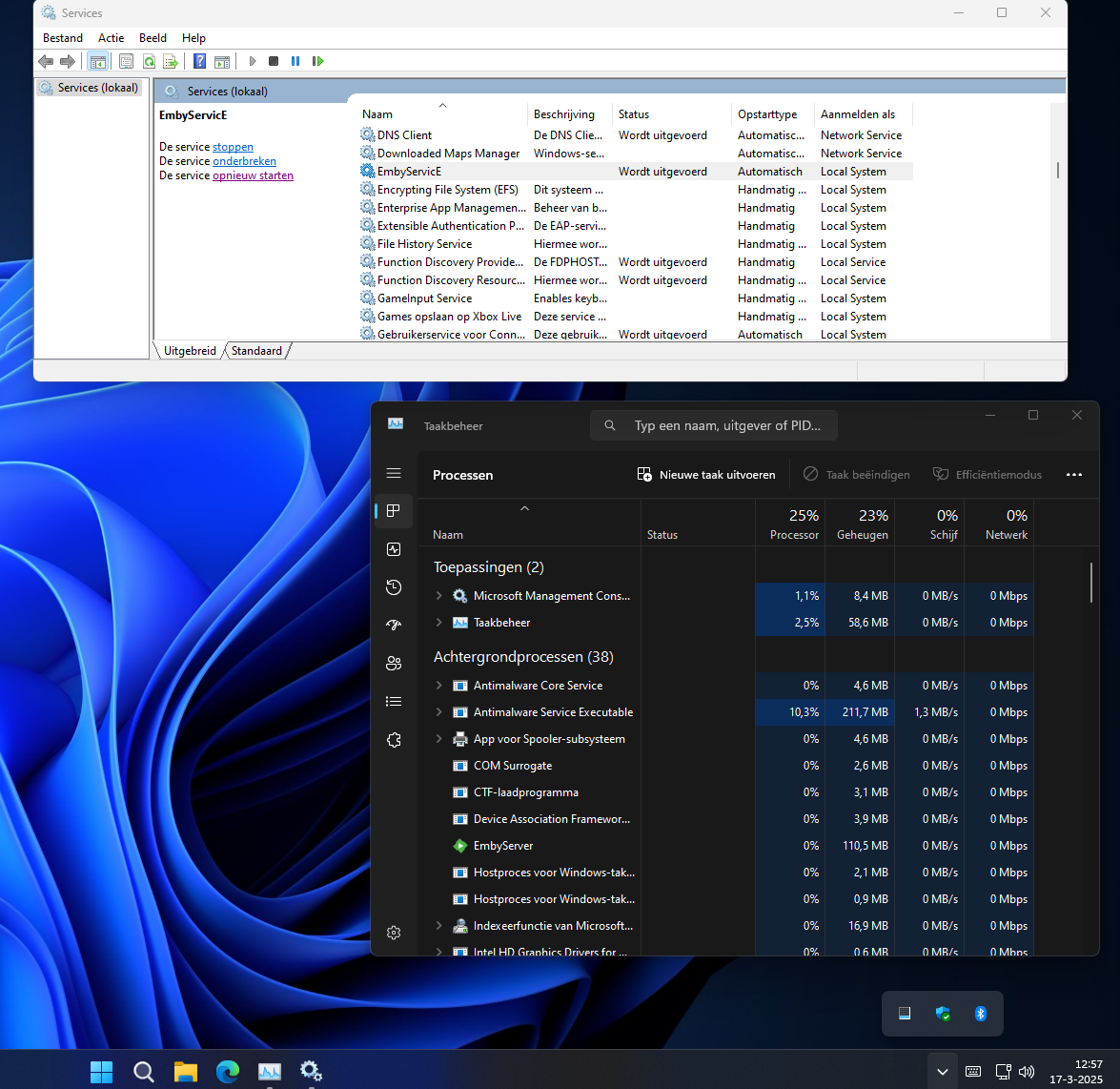Click the Refresh icon in Services toolbar
The image size is (1120, 1089).
pyautogui.click(x=149, y=61)
